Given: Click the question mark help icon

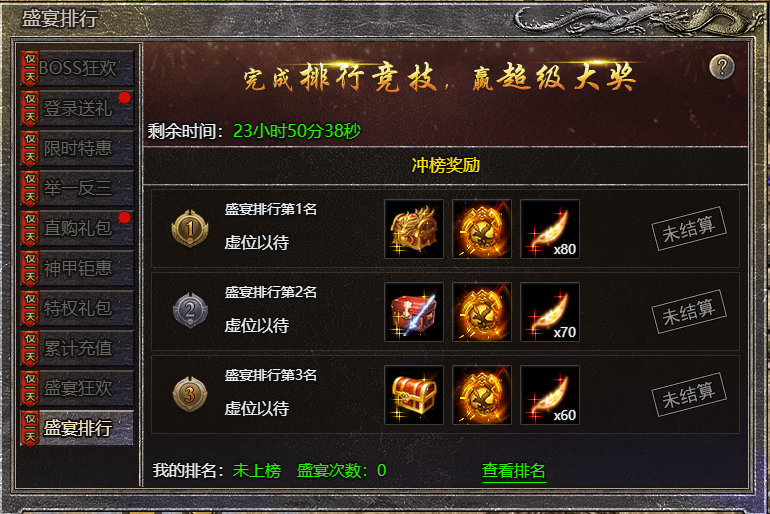Looking at the screenshot, I should [x=722, y=67].
